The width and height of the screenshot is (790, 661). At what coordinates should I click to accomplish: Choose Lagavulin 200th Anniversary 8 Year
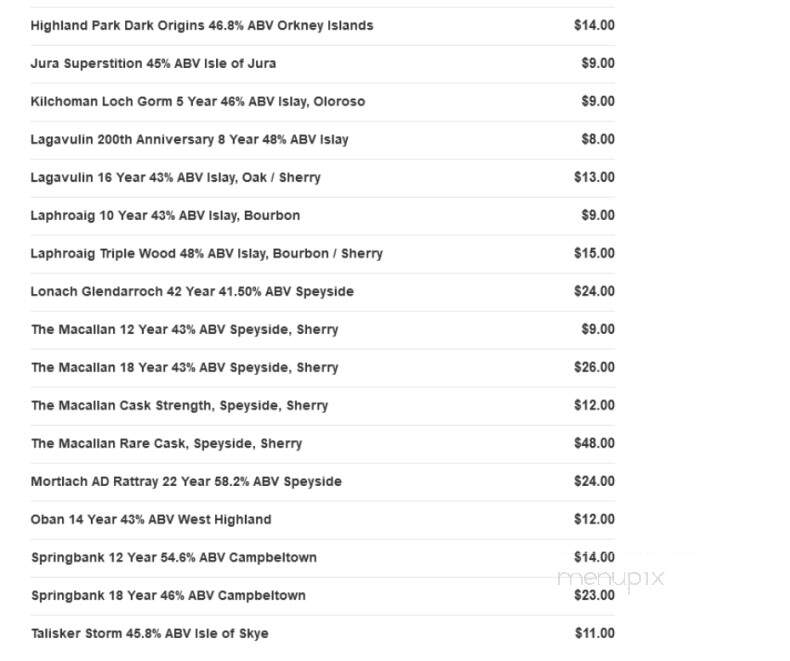point(322,140)
